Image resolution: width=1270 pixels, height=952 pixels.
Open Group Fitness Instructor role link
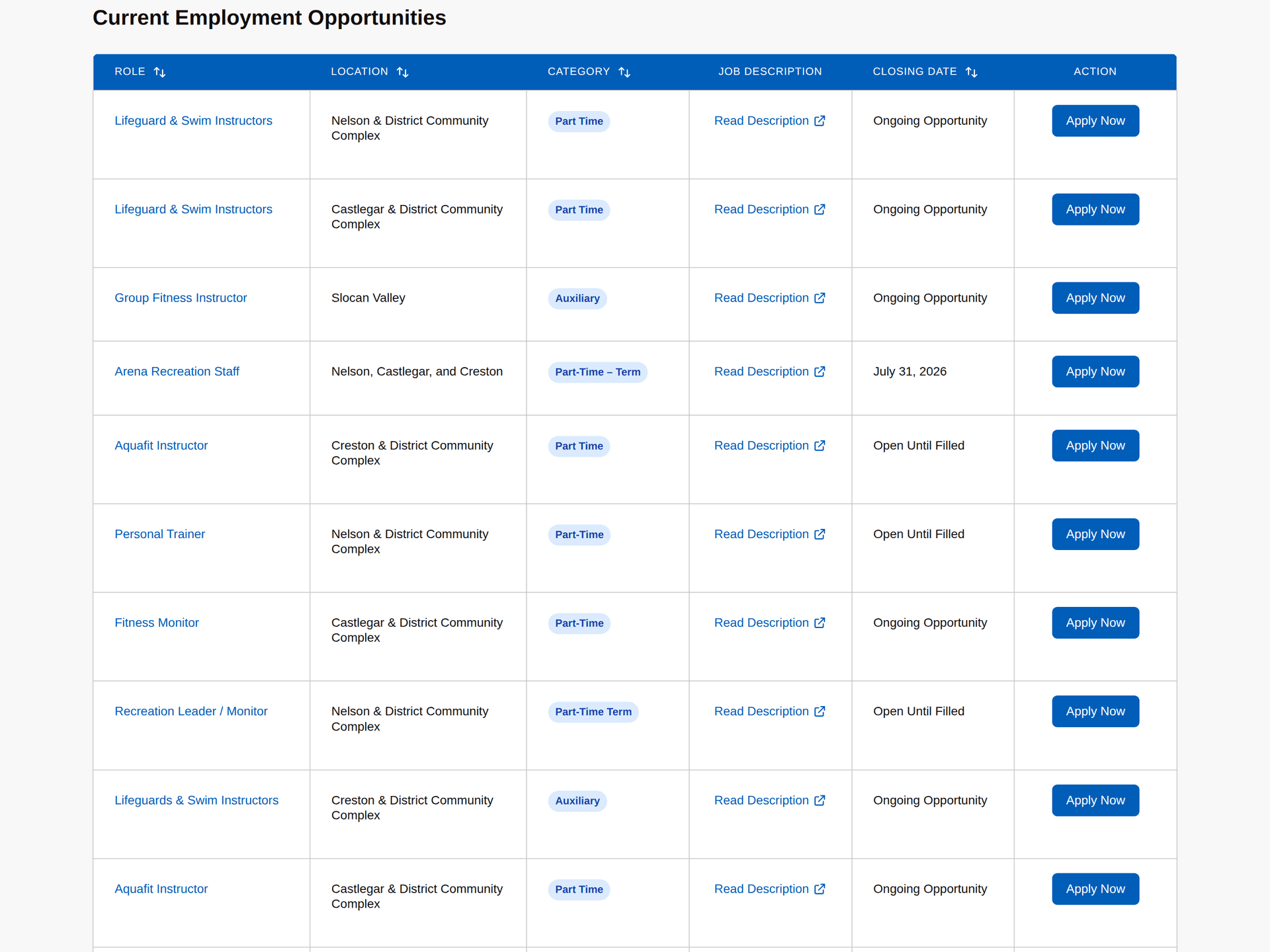pyautogui.click(x=181, y=298)
